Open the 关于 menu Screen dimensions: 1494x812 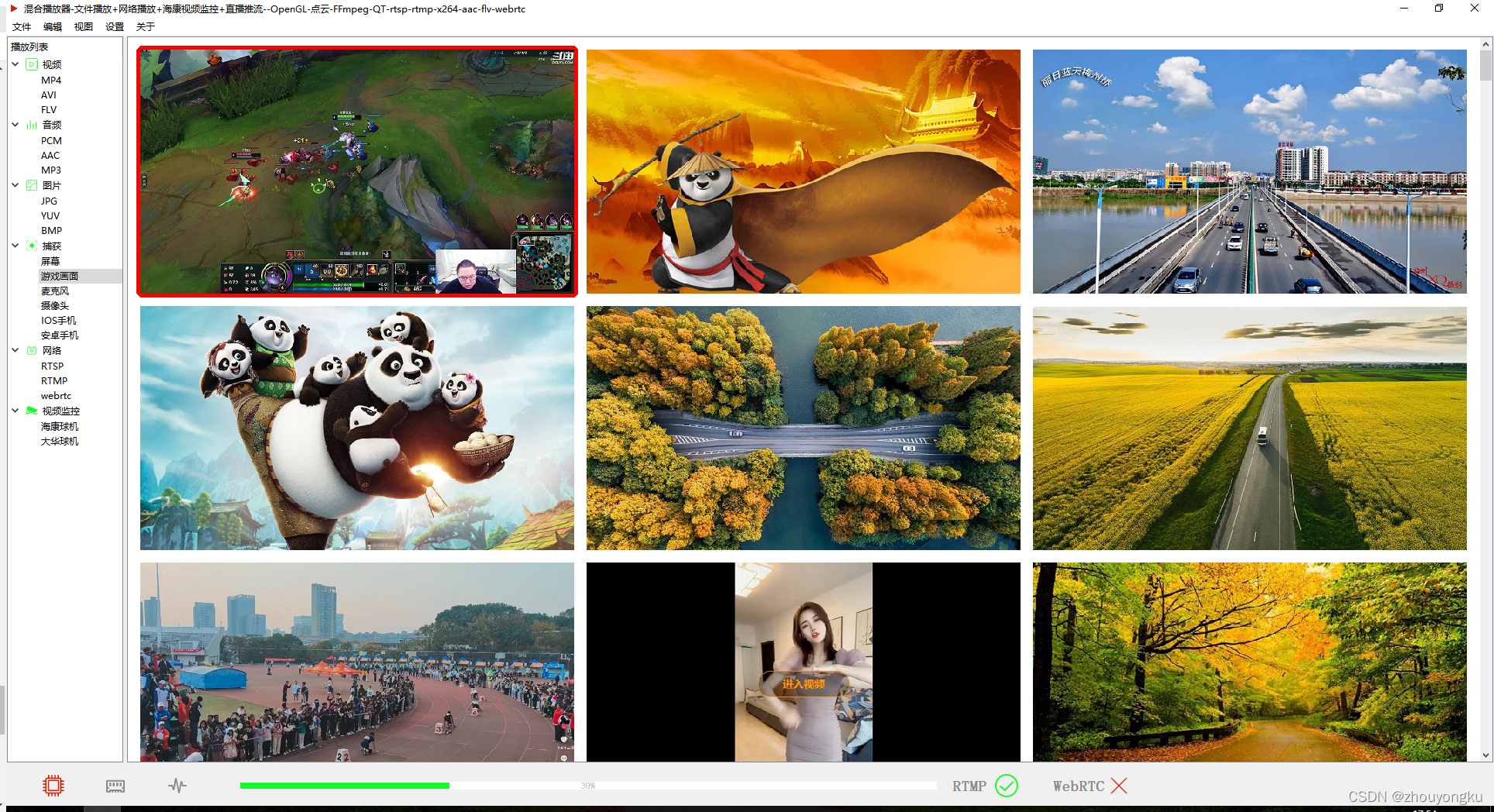coord(146,26)
